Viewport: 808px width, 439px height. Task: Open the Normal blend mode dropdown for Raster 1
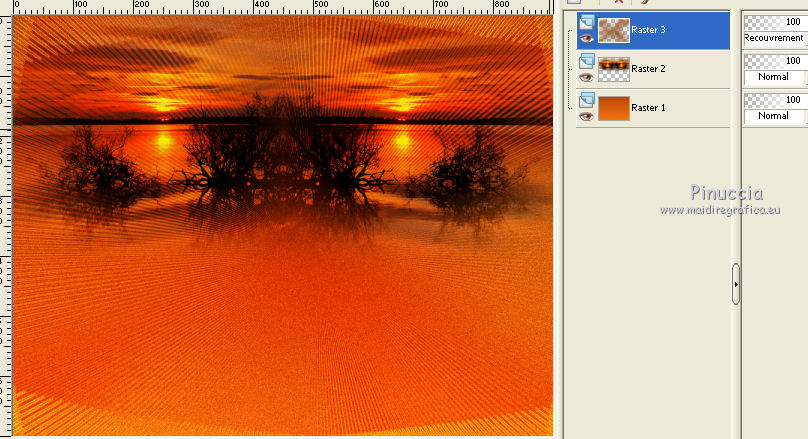click(x=775, y=116)
